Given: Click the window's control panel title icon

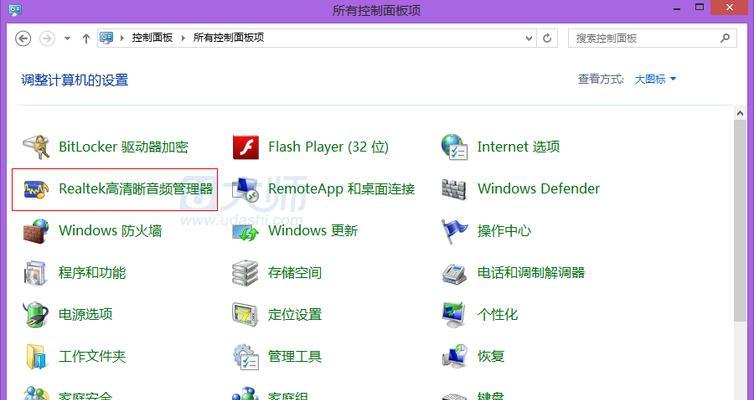Looking at the screenshot, I should 15,8.
